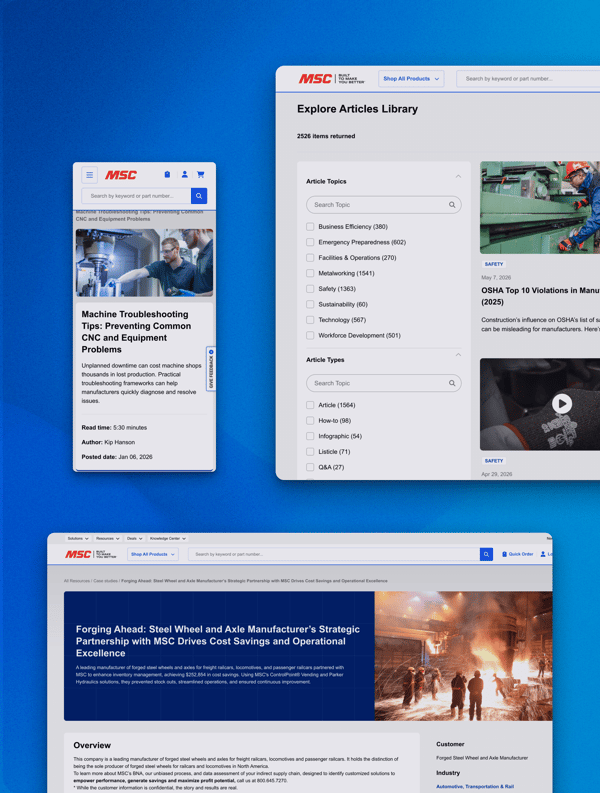The image size is (600, 793).
Task: Check the Article (1564) type filter
Action: [x=310, y=405]
